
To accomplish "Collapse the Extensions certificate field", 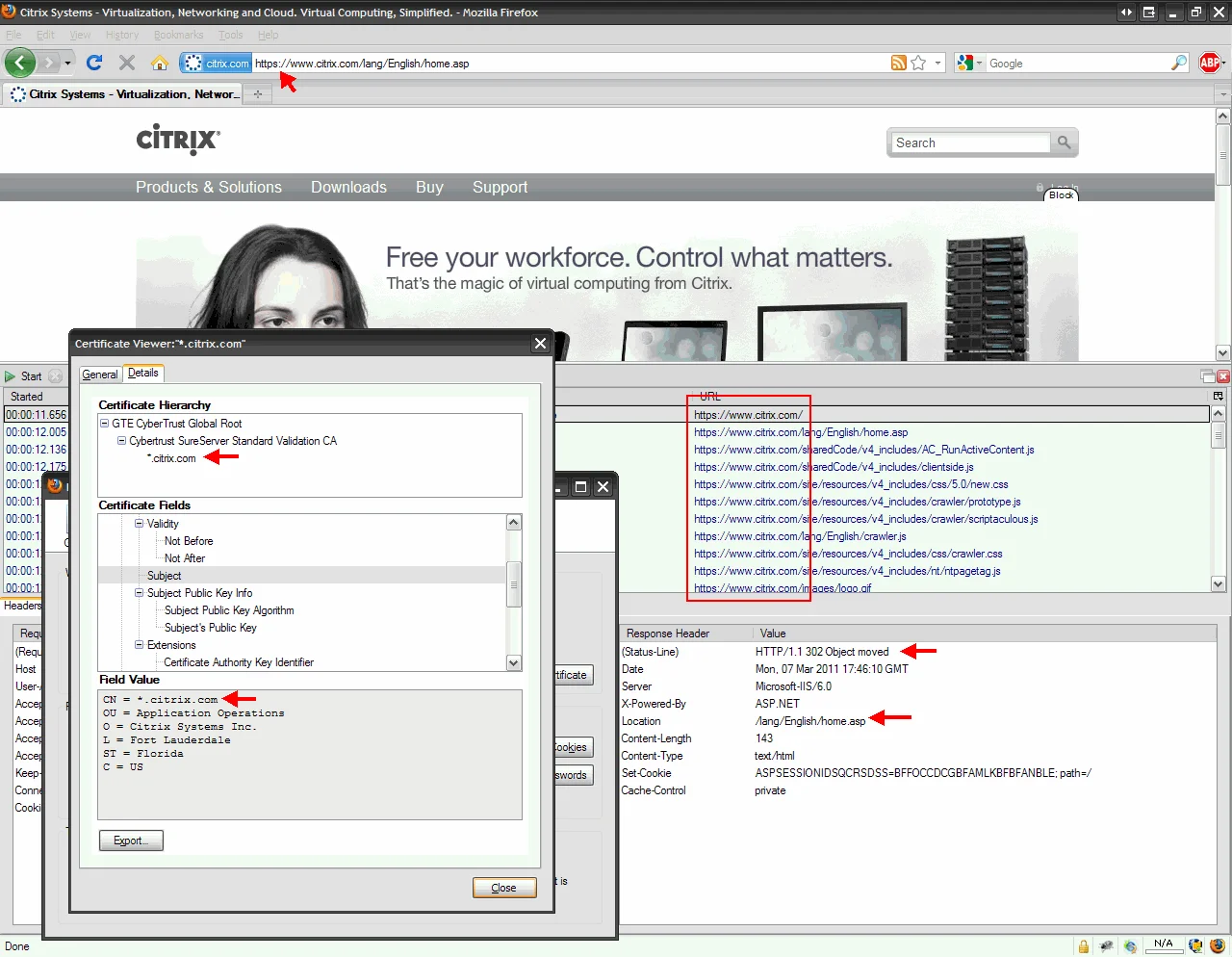I will (x=140, y=645).
